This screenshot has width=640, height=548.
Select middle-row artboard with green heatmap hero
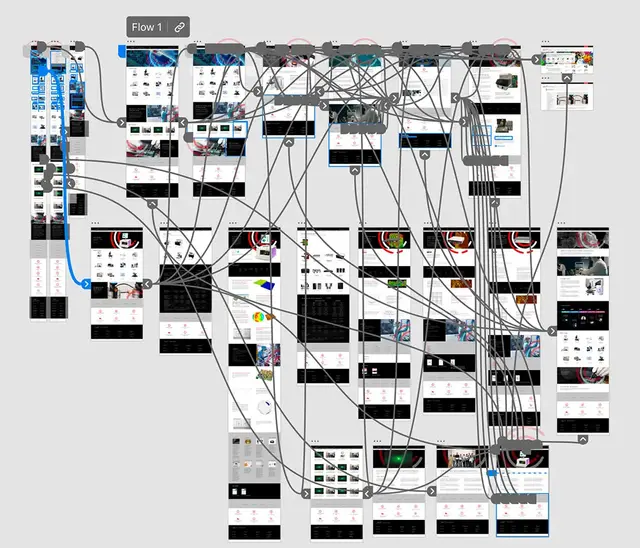pos(384,323)
